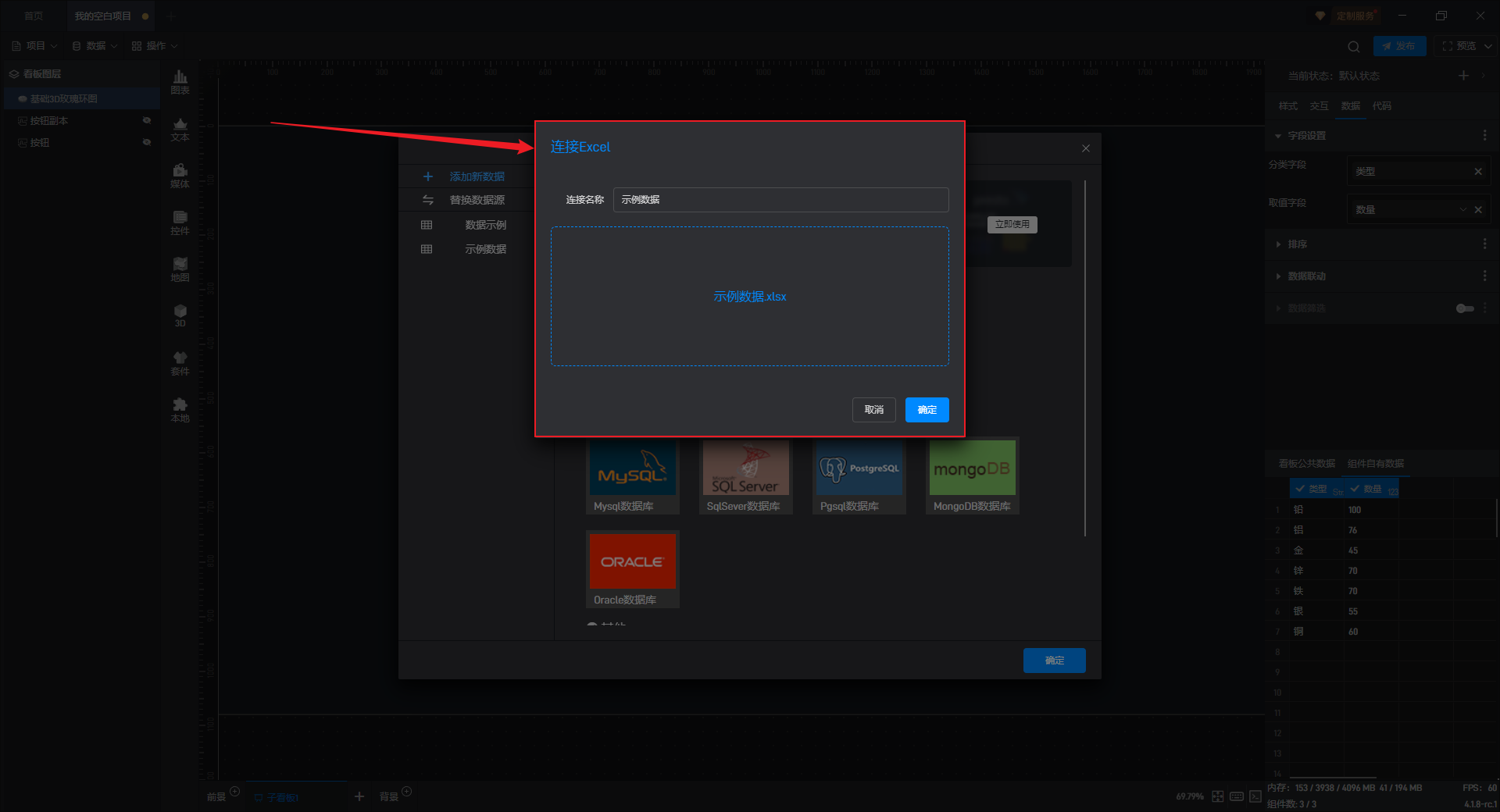Toggle visibility of 按钮 layer

point(146,142)
